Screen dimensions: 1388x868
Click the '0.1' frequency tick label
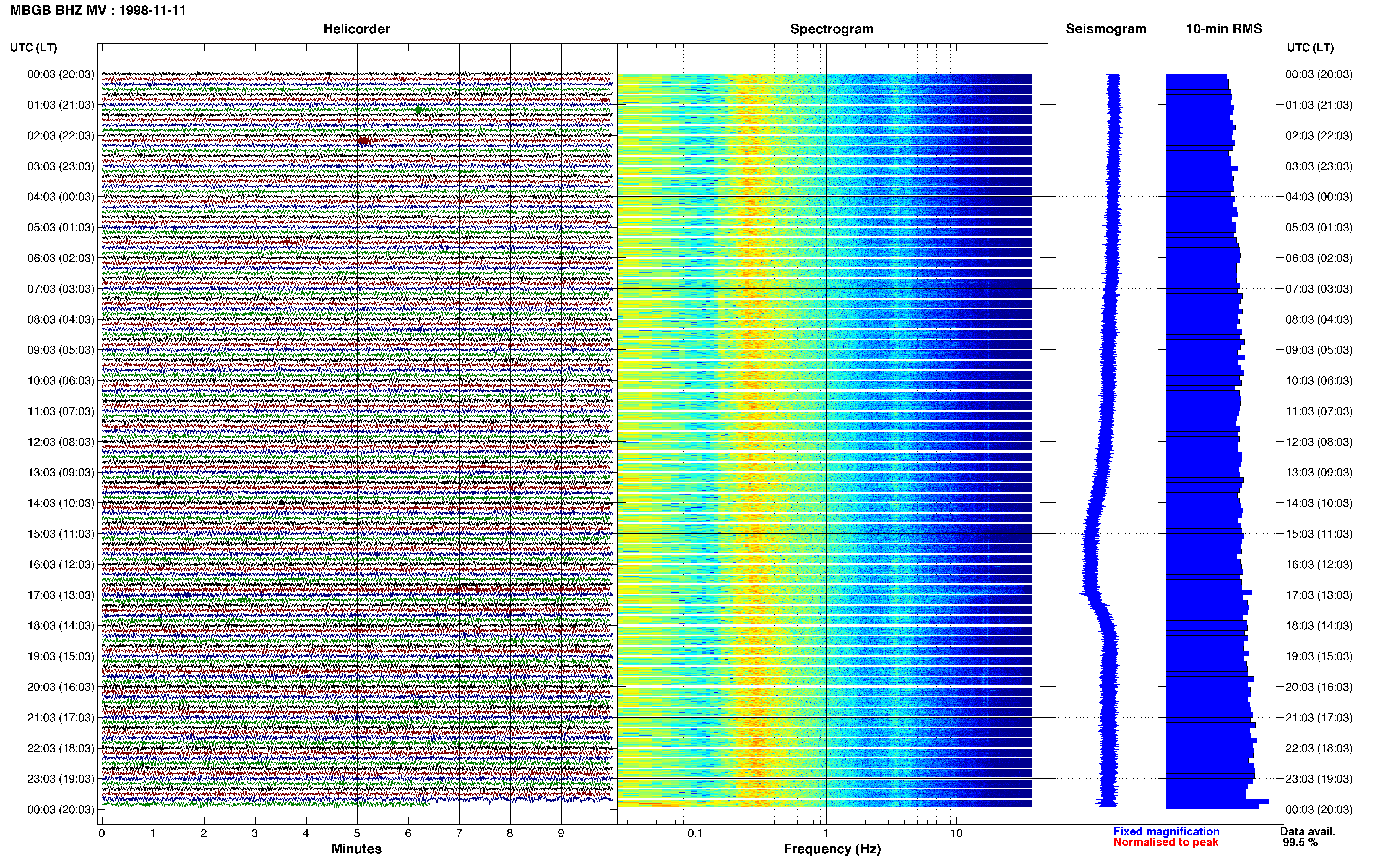[695, 833]
